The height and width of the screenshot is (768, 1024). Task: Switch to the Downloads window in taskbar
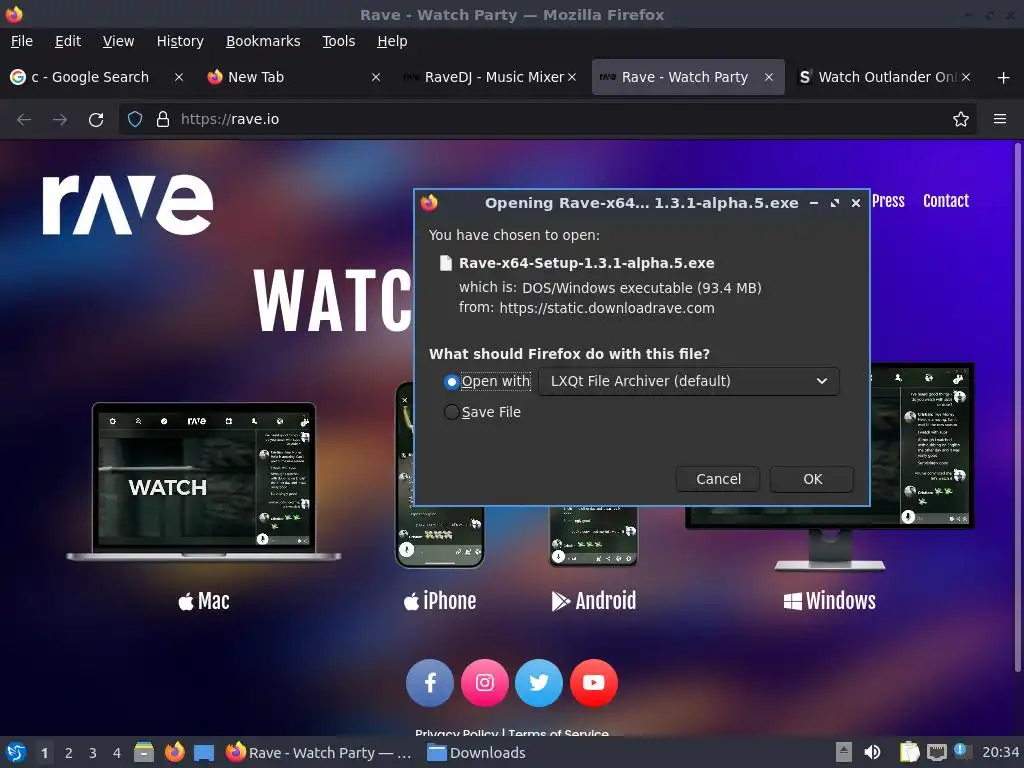tap(475, 753)
